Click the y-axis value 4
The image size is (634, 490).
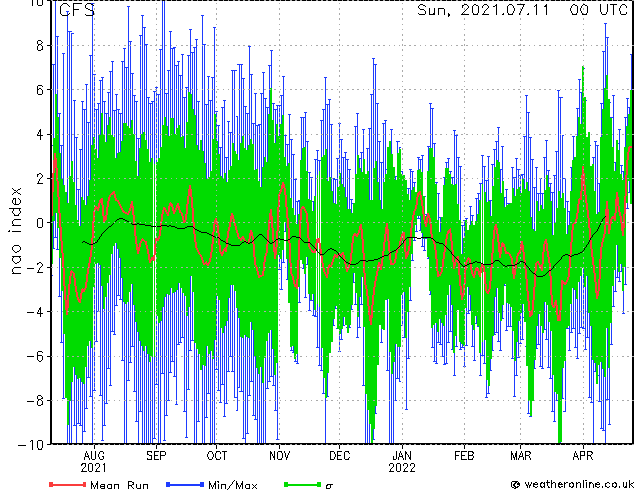(40, 135)
